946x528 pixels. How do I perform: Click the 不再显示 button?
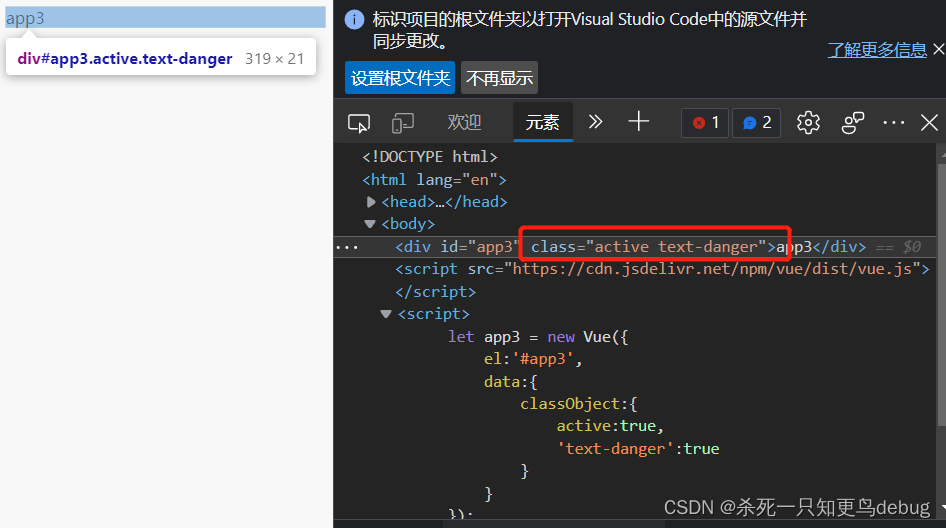tap(499, 78)
